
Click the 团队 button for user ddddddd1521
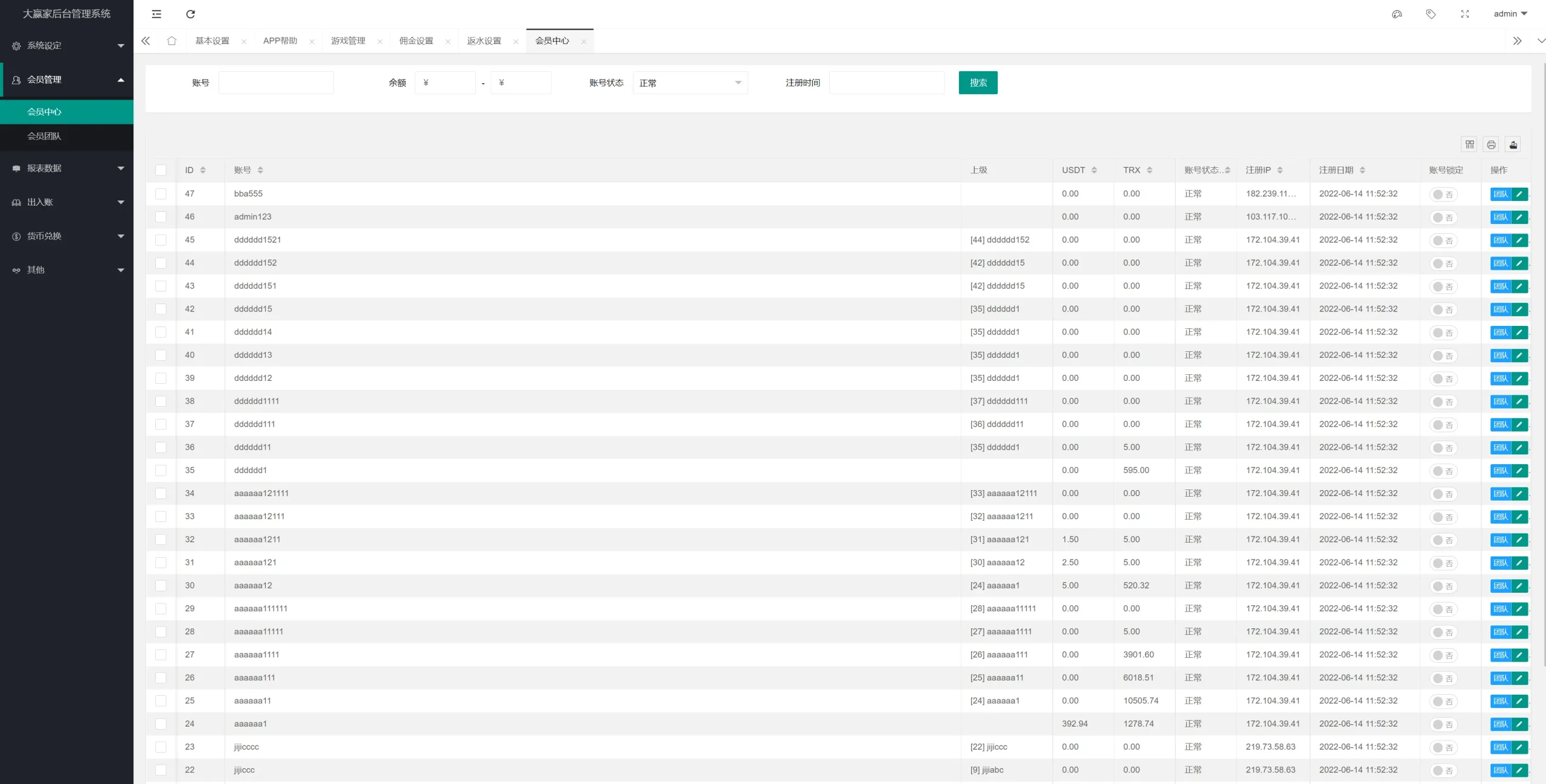[1502, 240]
